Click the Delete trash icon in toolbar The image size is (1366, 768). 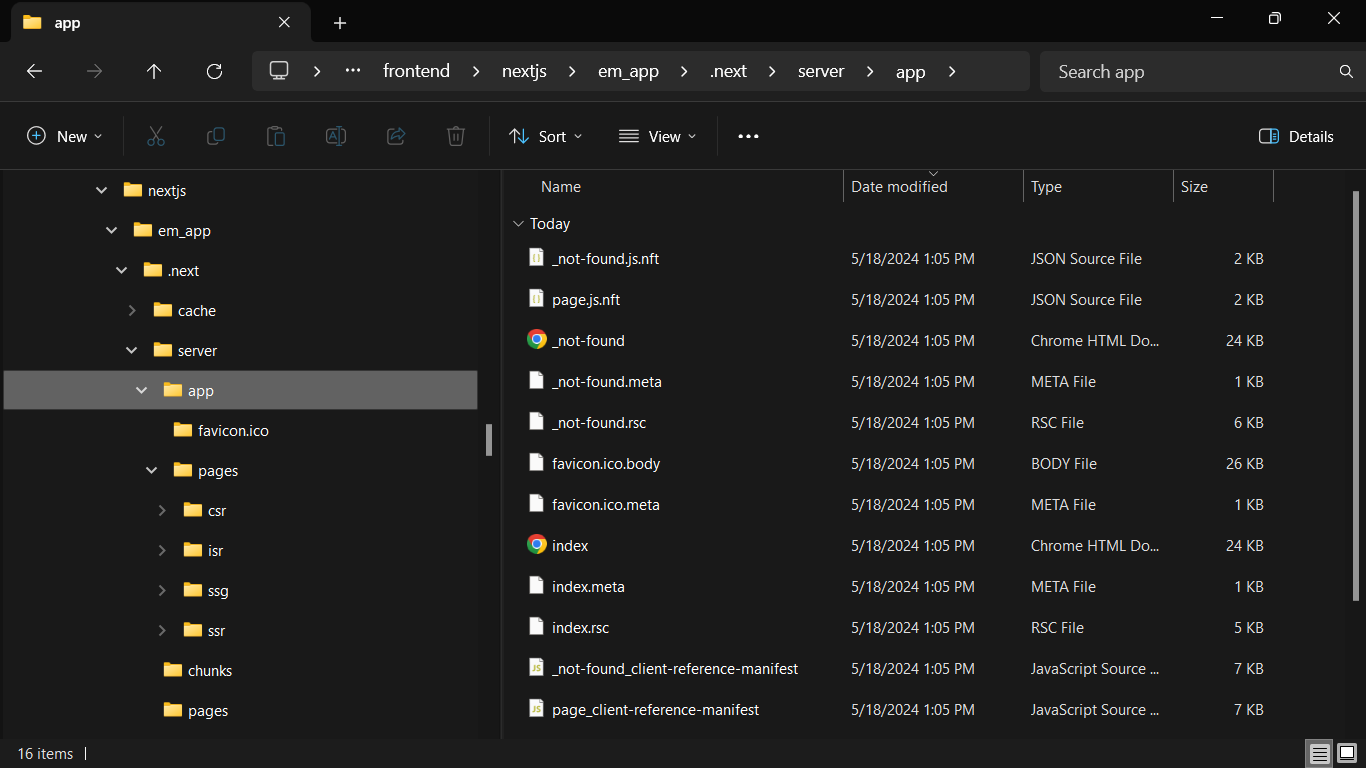click(x=456, y=136)
